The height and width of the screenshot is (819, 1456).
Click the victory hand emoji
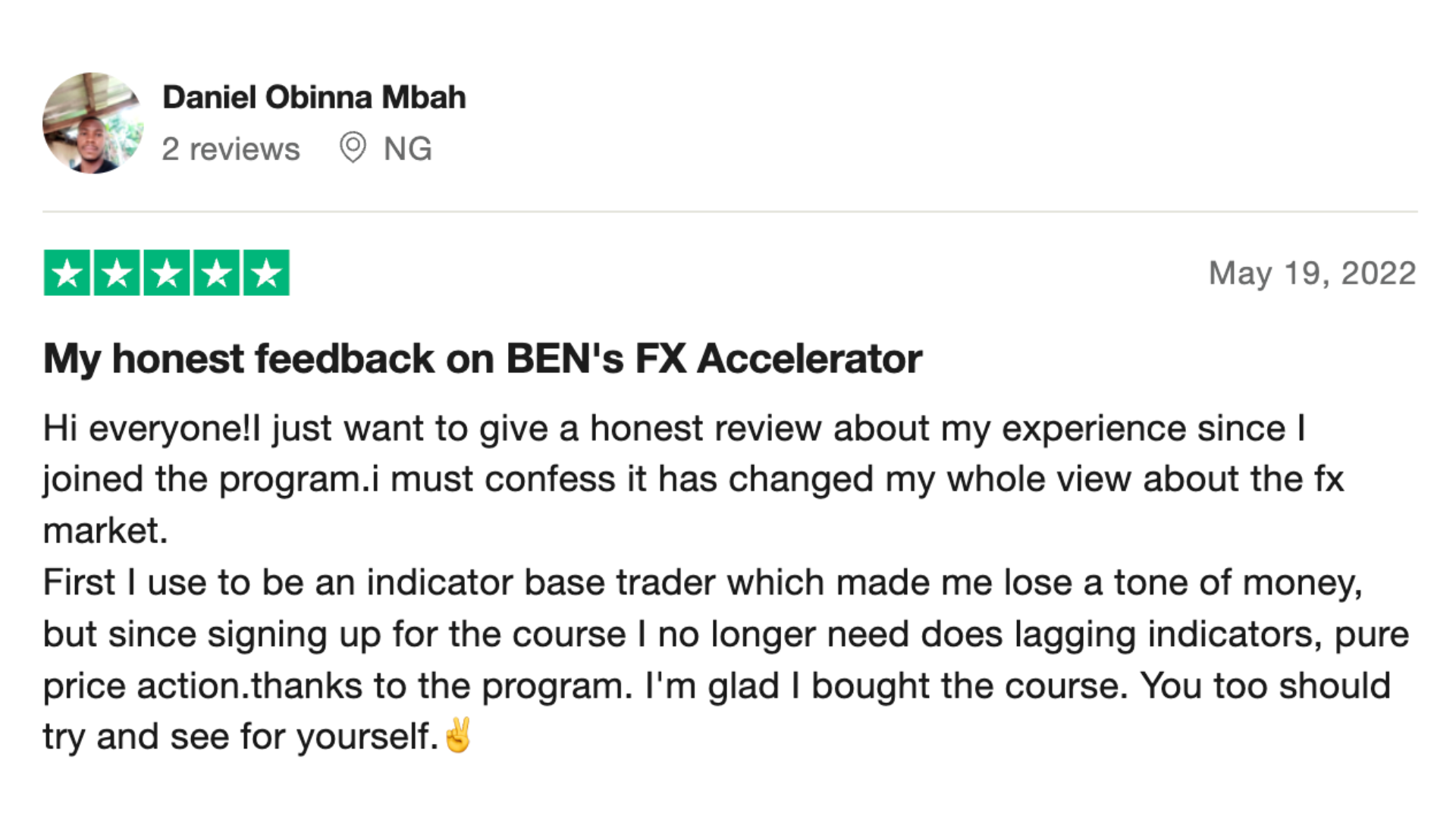click(458, 734)
